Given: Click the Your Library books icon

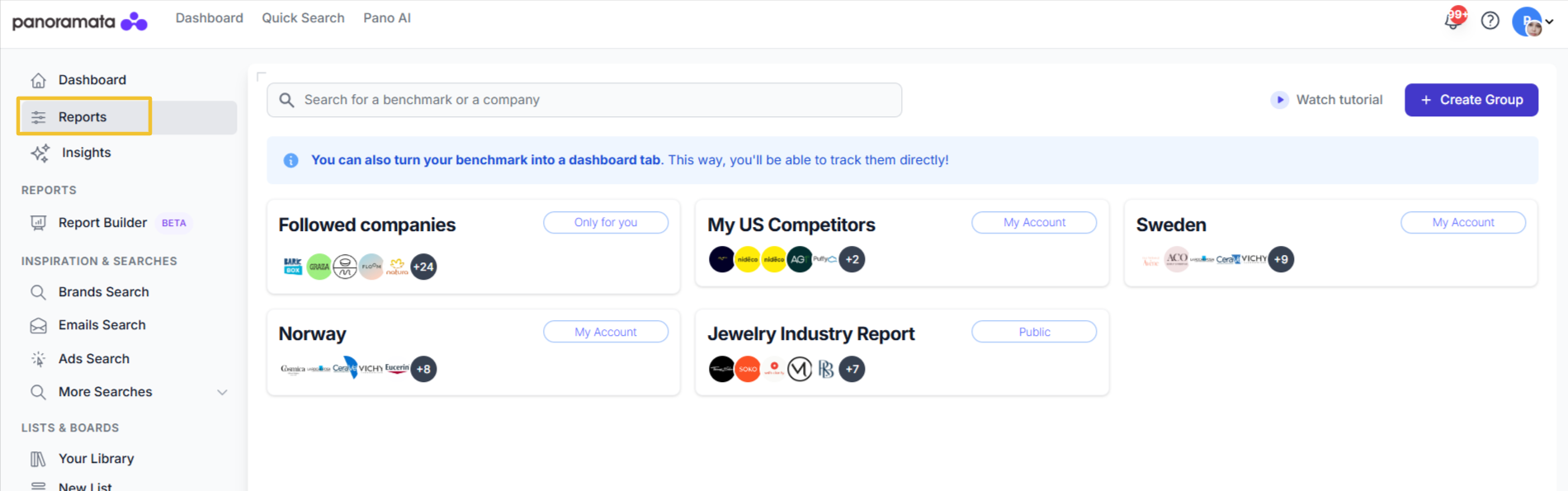Looking at the screenshot, I should (x=38, y=459).
